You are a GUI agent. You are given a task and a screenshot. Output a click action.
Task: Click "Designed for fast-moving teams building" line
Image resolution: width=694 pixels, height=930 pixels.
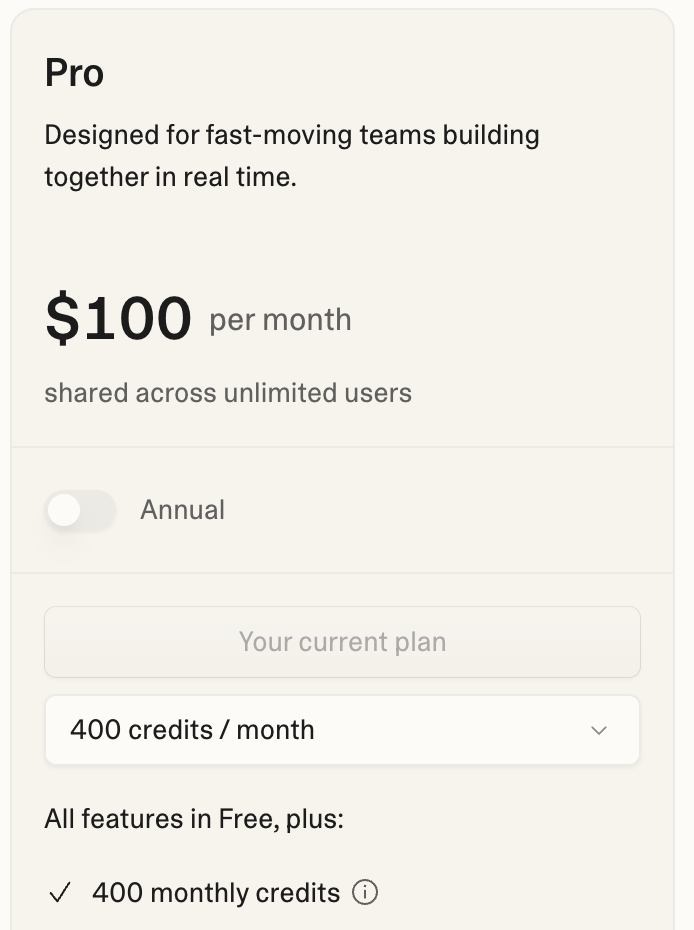click(x=292, y=135)
